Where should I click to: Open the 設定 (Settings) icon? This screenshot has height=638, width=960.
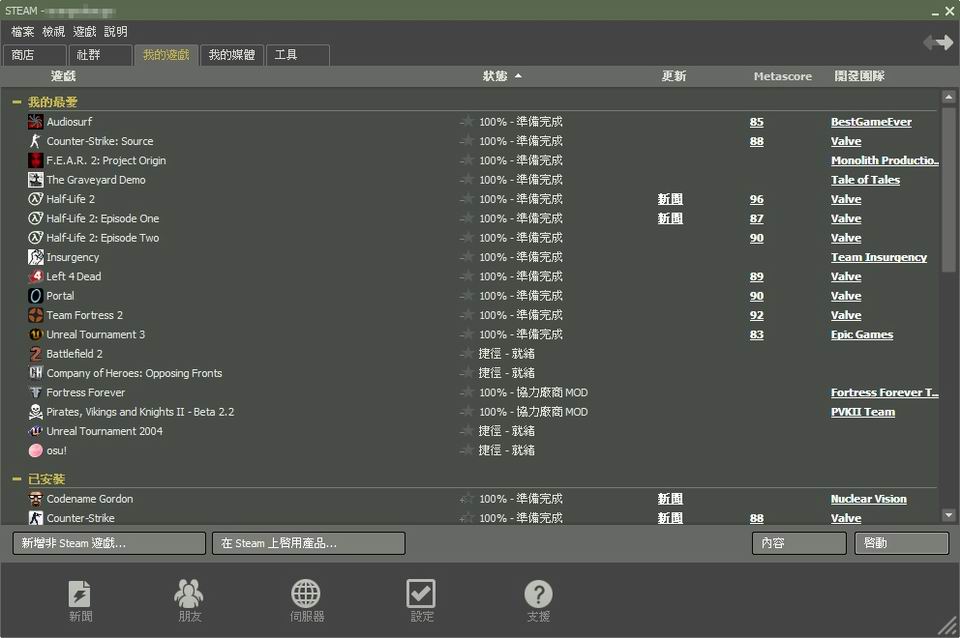tap(422, 592)
